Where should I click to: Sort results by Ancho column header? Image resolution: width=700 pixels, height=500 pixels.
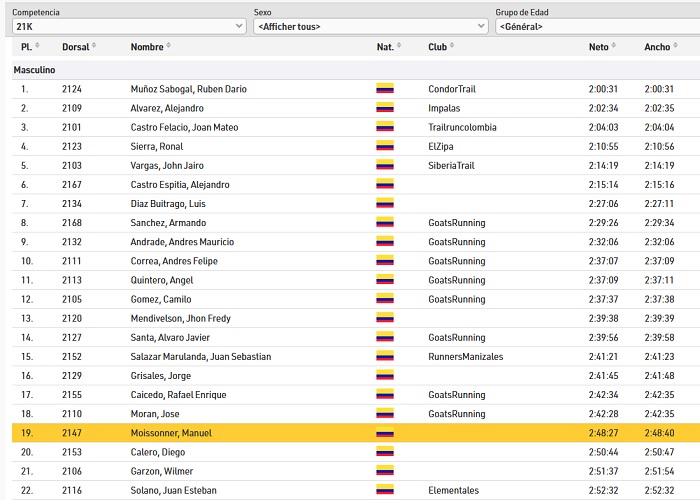point(657,47)
